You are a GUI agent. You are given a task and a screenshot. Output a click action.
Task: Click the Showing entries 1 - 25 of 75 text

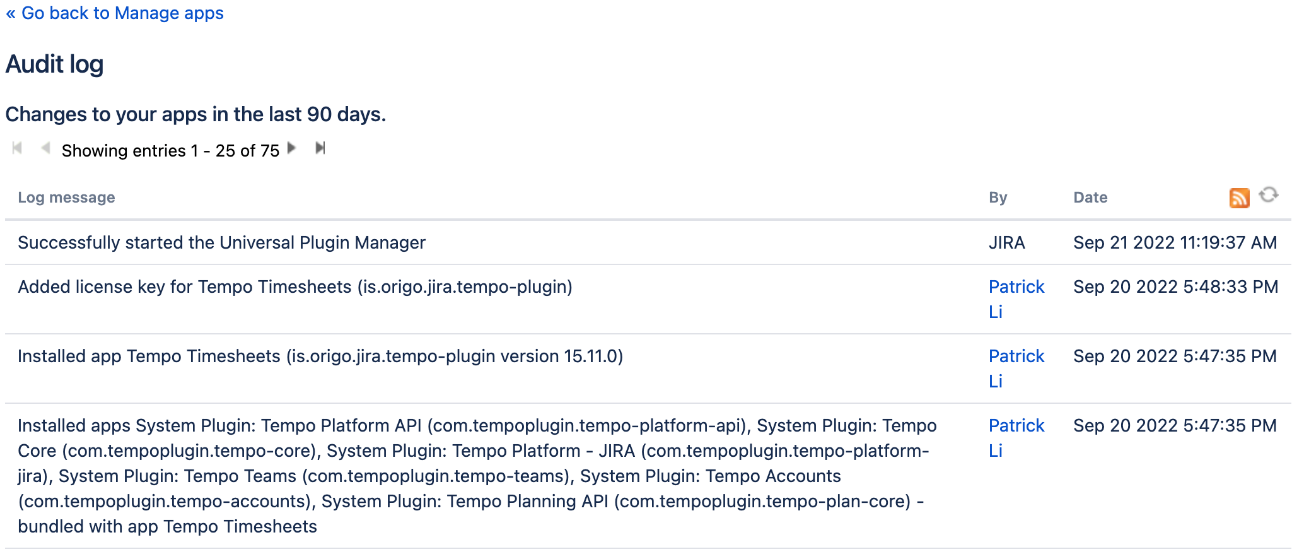[x=170, y=151]
